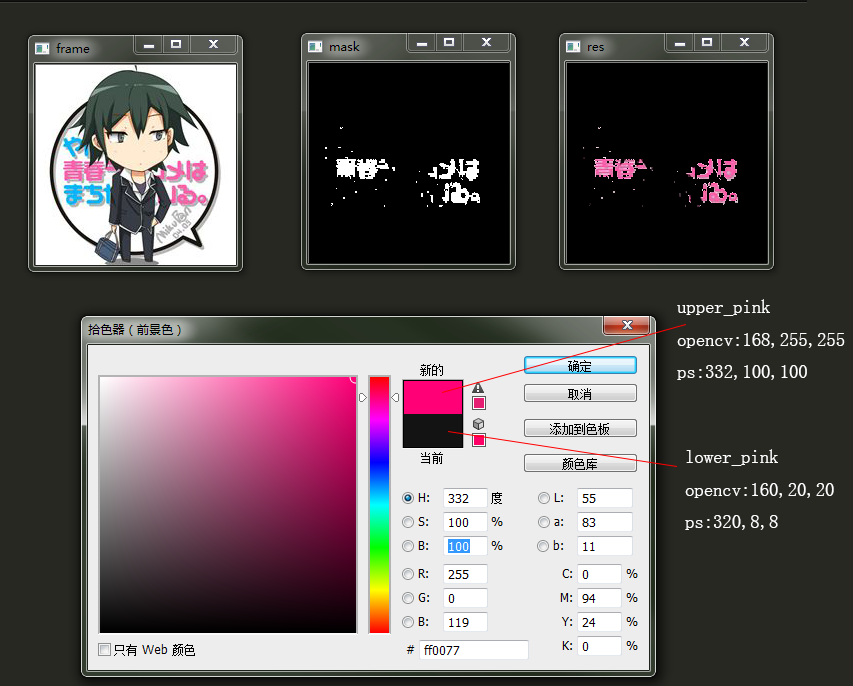Click the hex field showing ff0077
Viewport: 853px width, 686px height.
pyautogui.click(x=474, y=650)
